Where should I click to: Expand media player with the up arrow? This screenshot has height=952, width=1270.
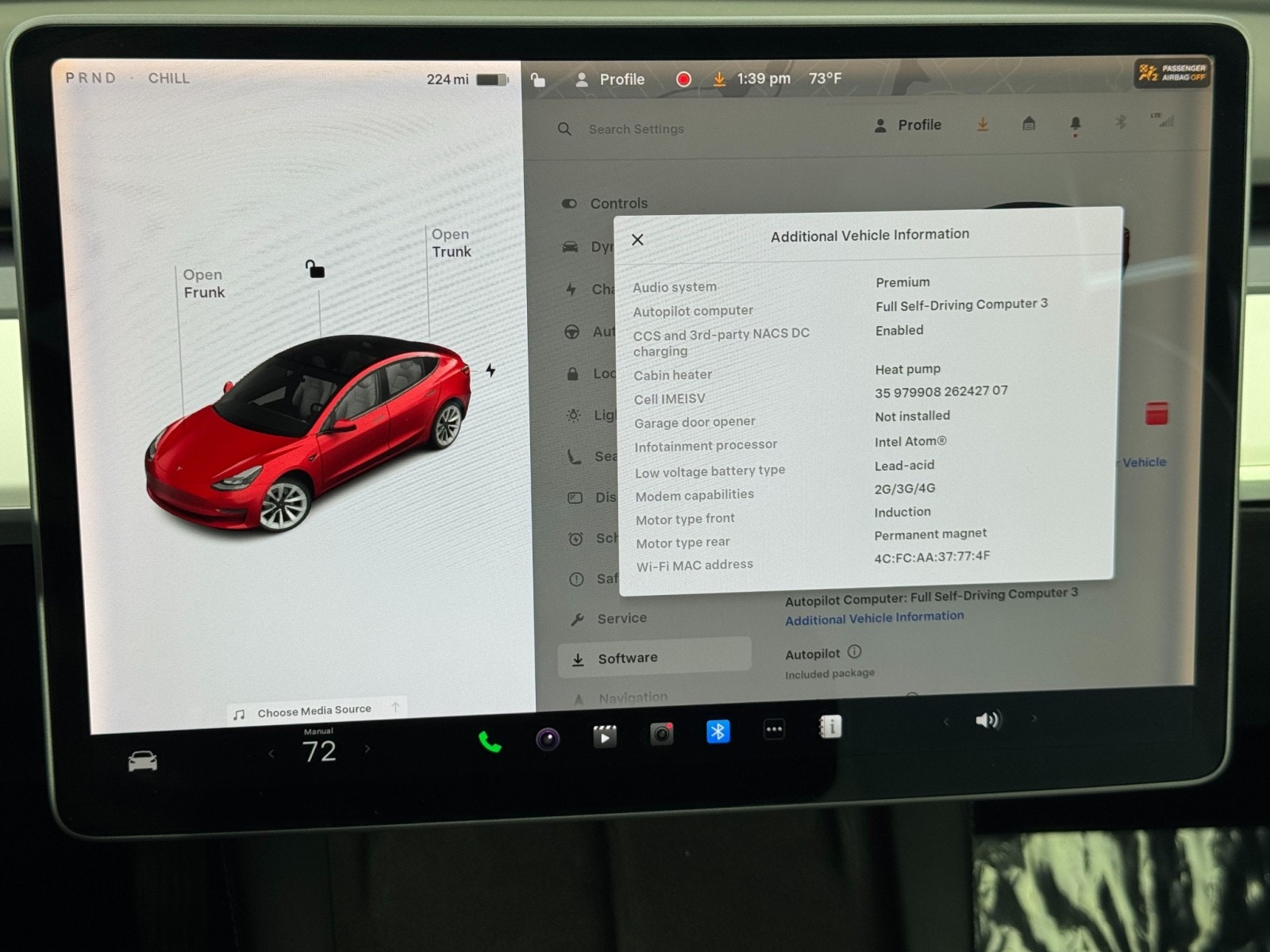tap(395, 707)
